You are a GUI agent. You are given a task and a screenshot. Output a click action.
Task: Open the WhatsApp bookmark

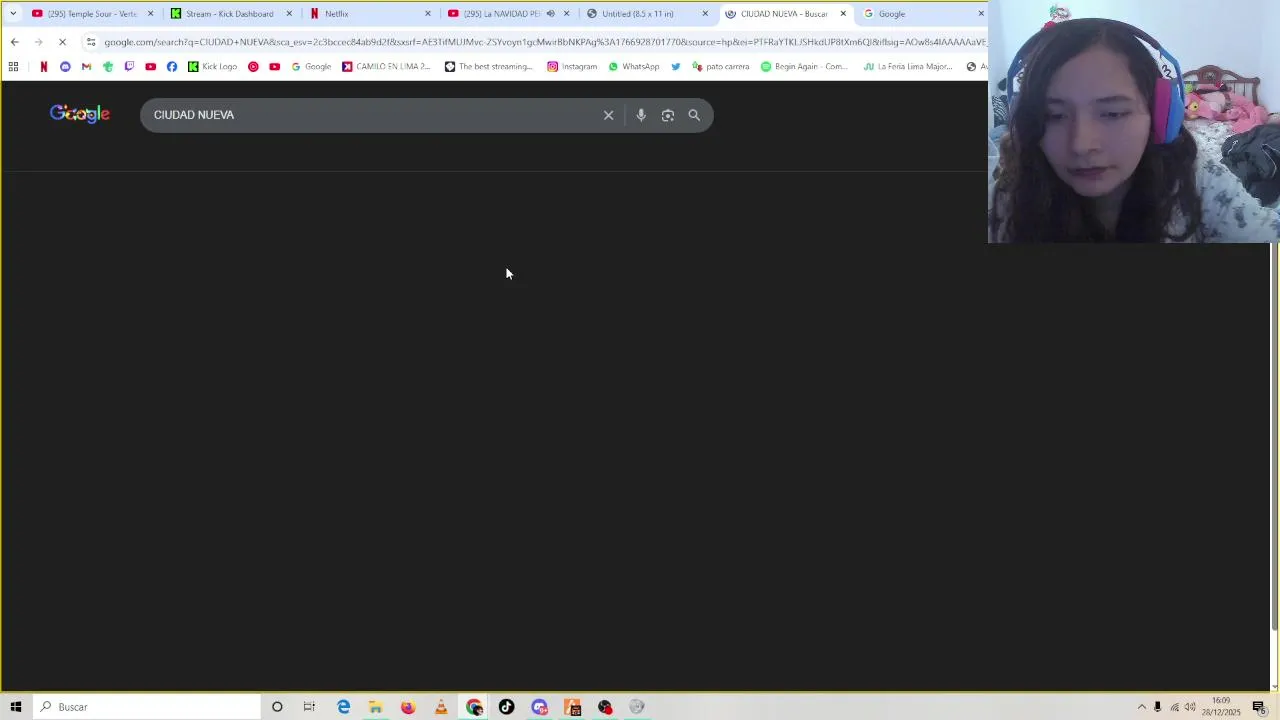[634, 67]
